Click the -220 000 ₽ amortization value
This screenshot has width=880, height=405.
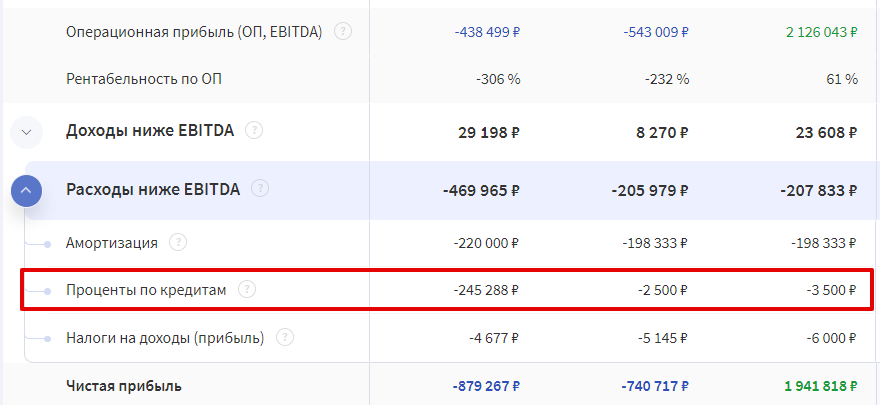tap(487, 243)
